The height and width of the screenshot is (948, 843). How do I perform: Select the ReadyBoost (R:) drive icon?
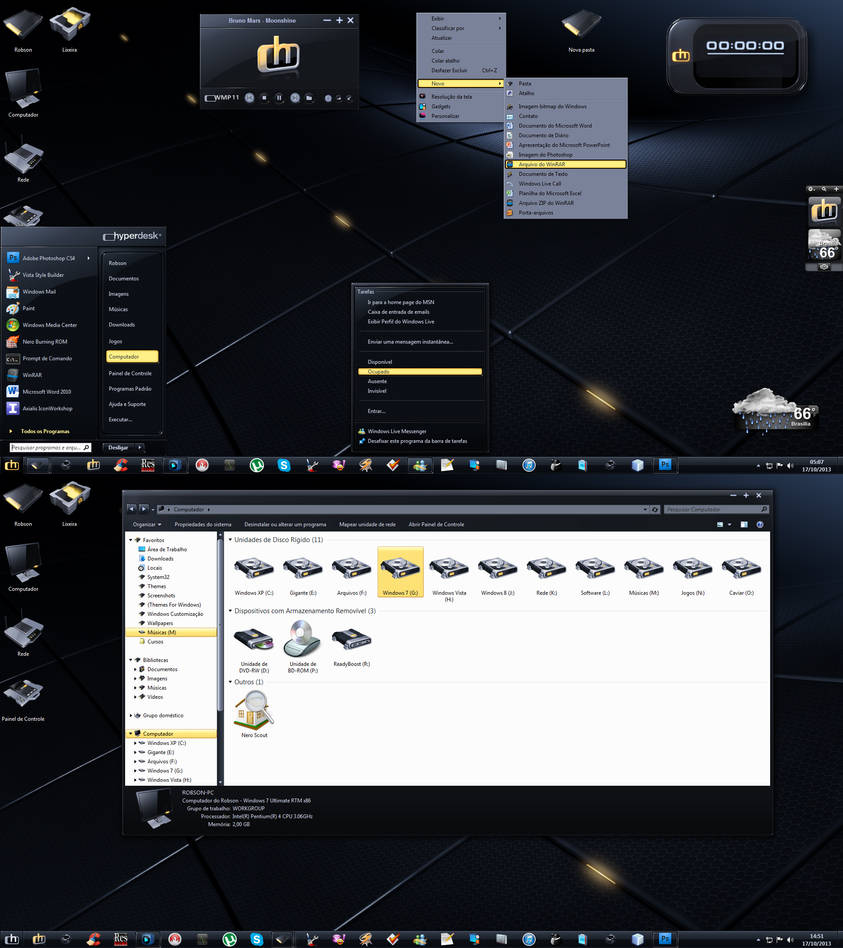click(351, 644)
